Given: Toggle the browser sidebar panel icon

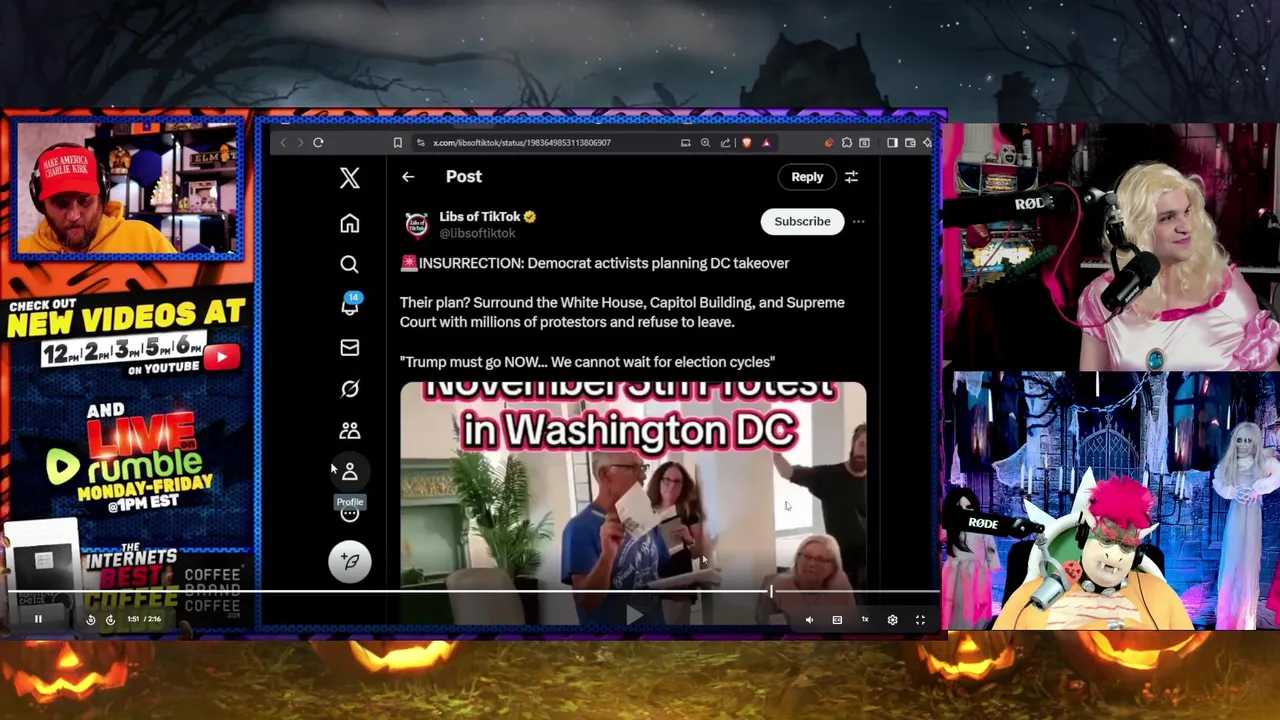Looking at the screenshot, I should pyautogui.click(x=892, y=142).
